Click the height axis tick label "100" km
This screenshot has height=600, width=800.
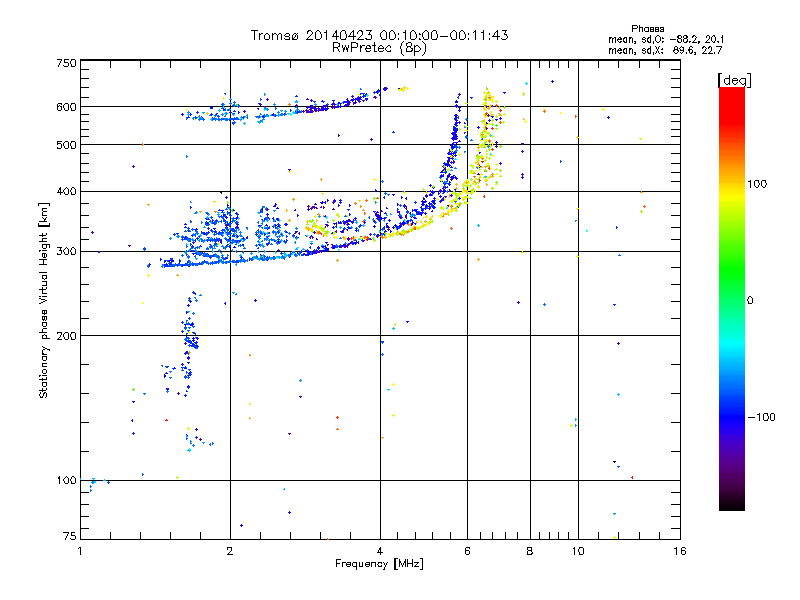[66, 481]
